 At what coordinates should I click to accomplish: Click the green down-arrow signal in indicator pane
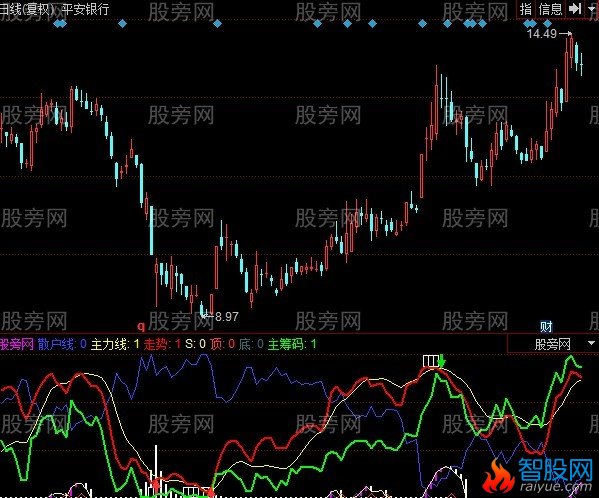442,361
